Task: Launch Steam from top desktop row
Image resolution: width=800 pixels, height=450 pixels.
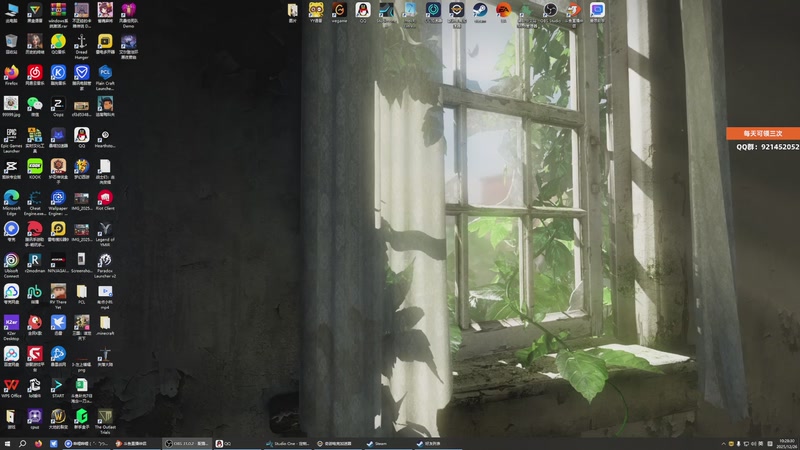Action: [480, 12]
